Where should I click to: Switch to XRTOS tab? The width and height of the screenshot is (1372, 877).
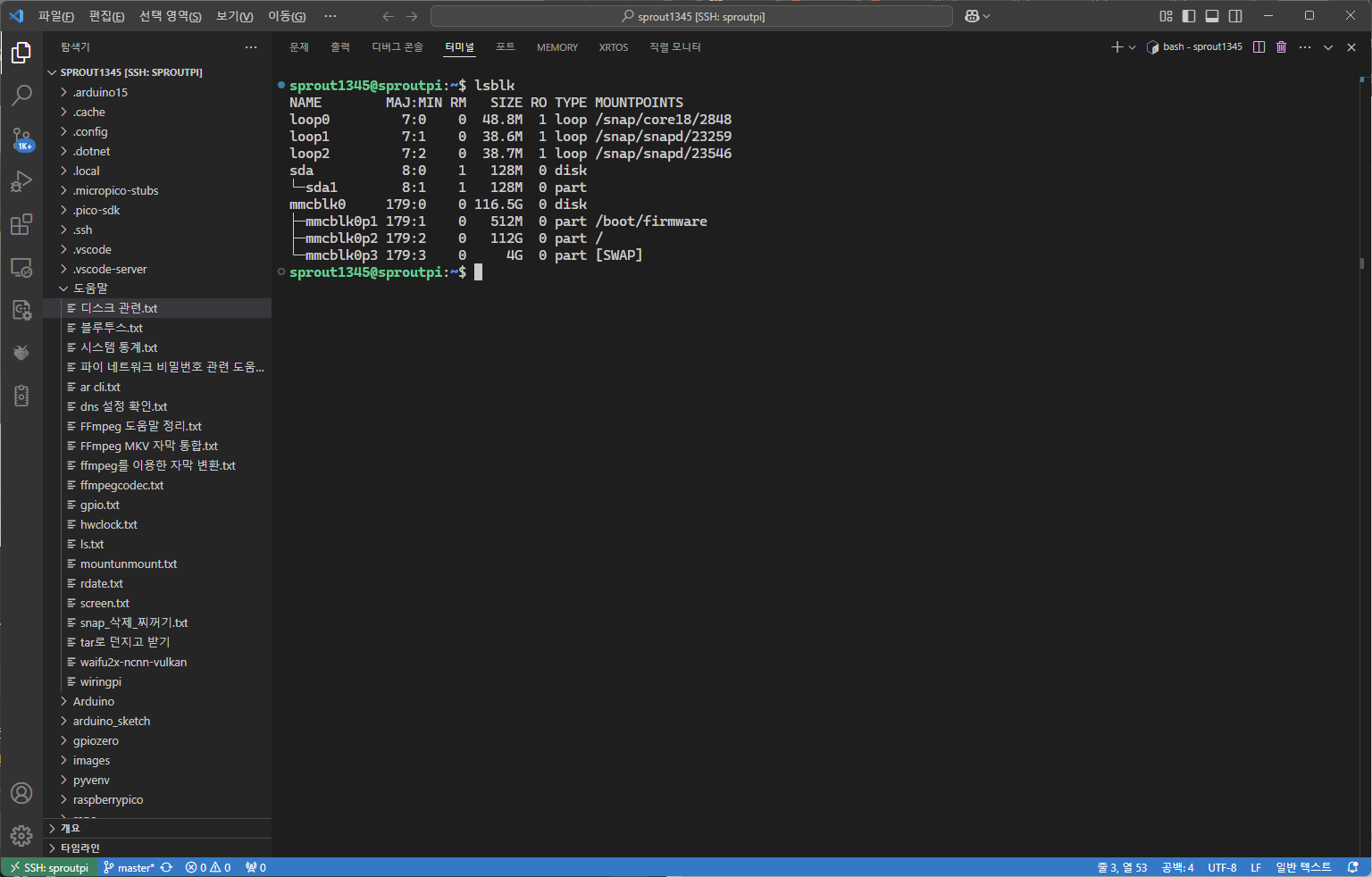(x=614, y=47)
